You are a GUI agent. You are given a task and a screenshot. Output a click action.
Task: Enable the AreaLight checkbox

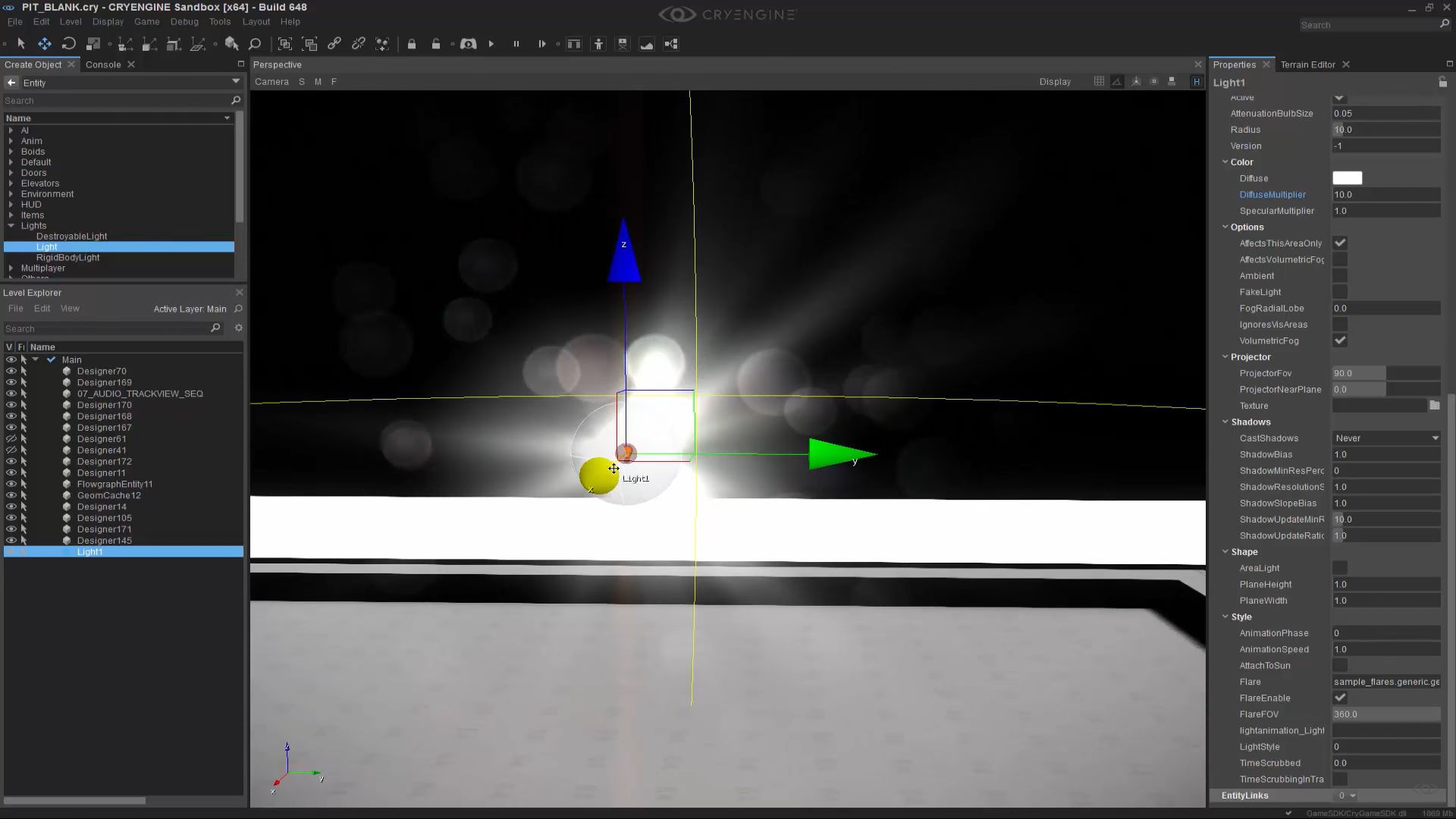(1340, 569)
